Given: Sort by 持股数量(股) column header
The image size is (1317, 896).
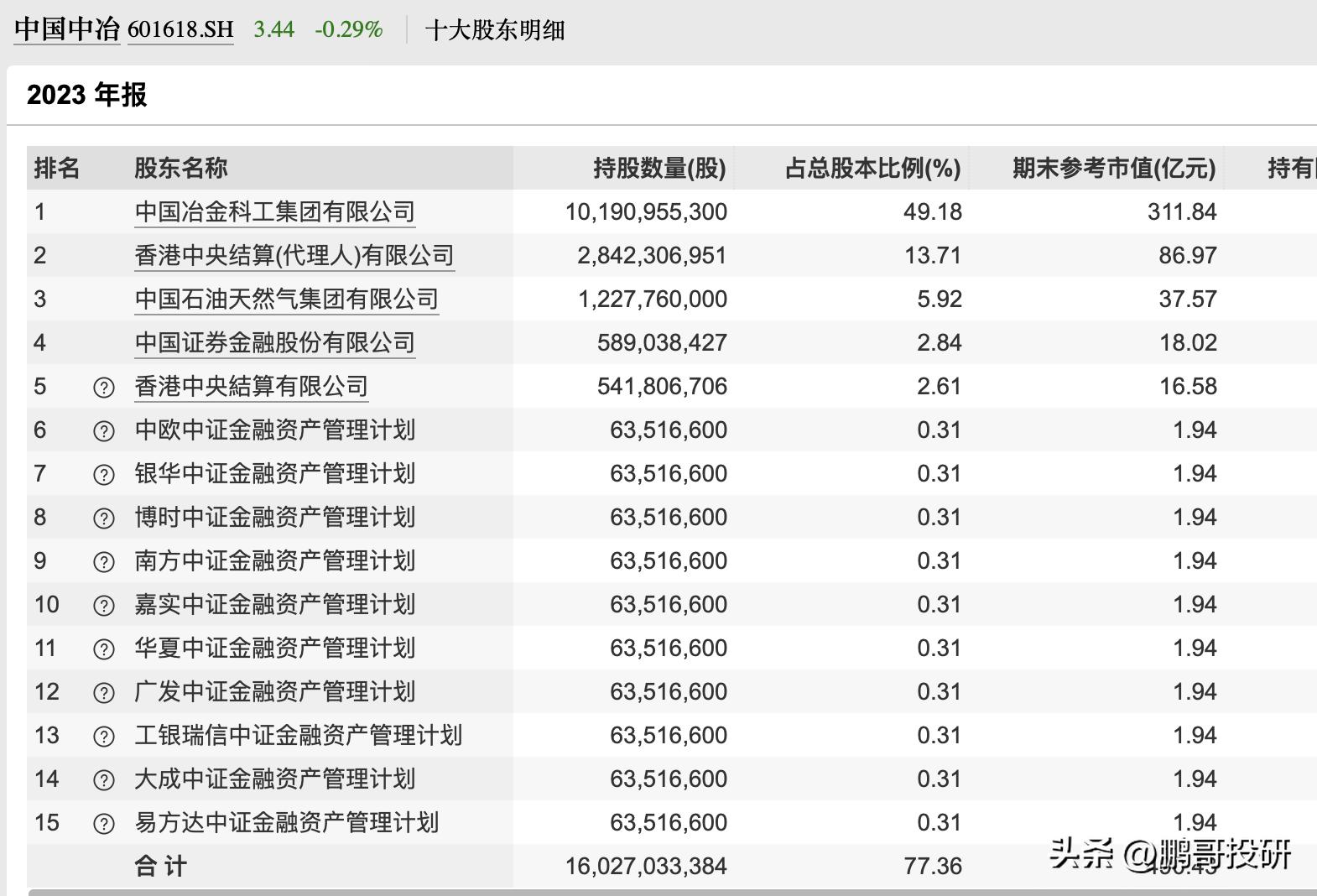Looking at the screenshot, I should click(660, 168).
